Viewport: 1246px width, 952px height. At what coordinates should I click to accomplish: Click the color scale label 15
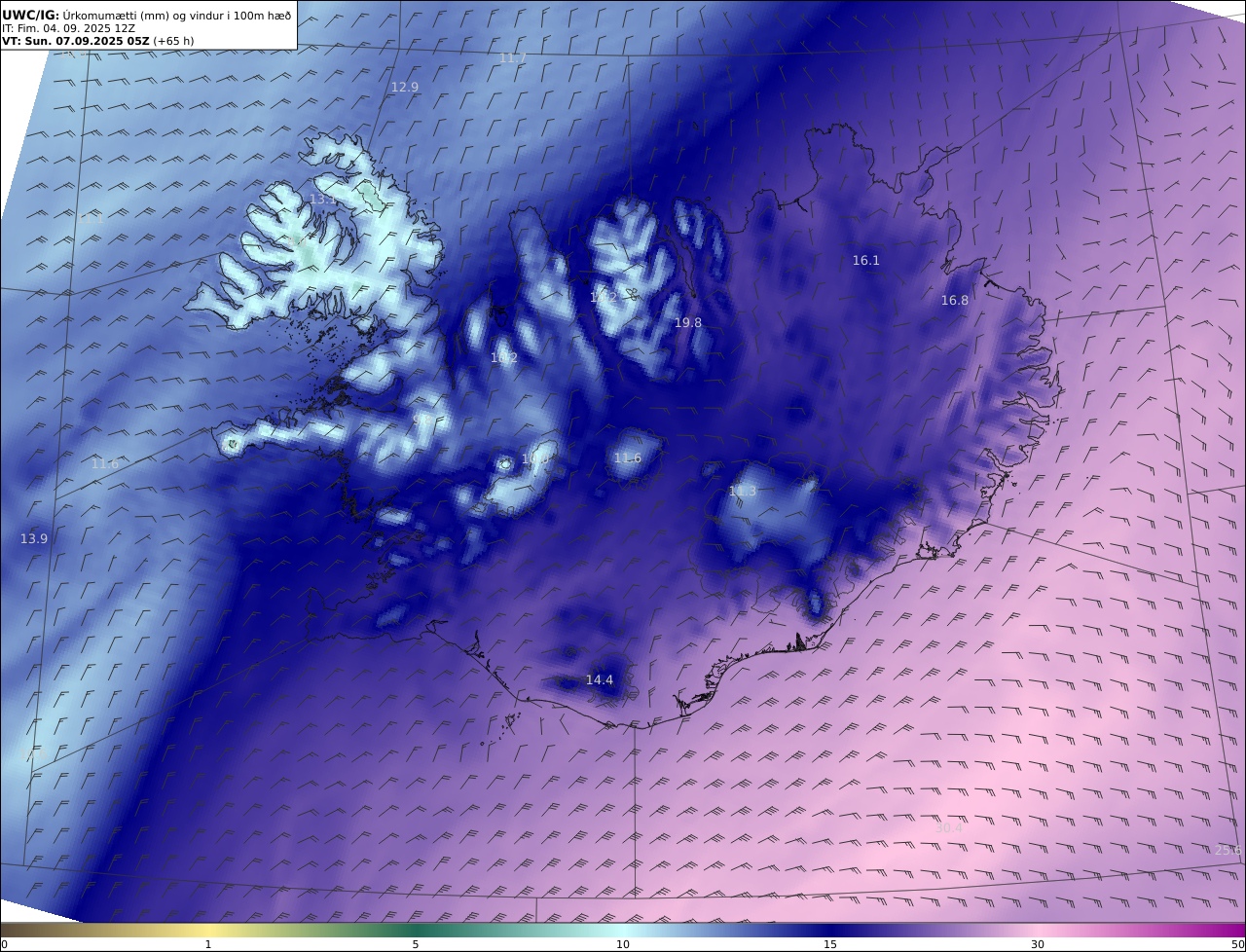pyautogui.click(x=830, y=944)
